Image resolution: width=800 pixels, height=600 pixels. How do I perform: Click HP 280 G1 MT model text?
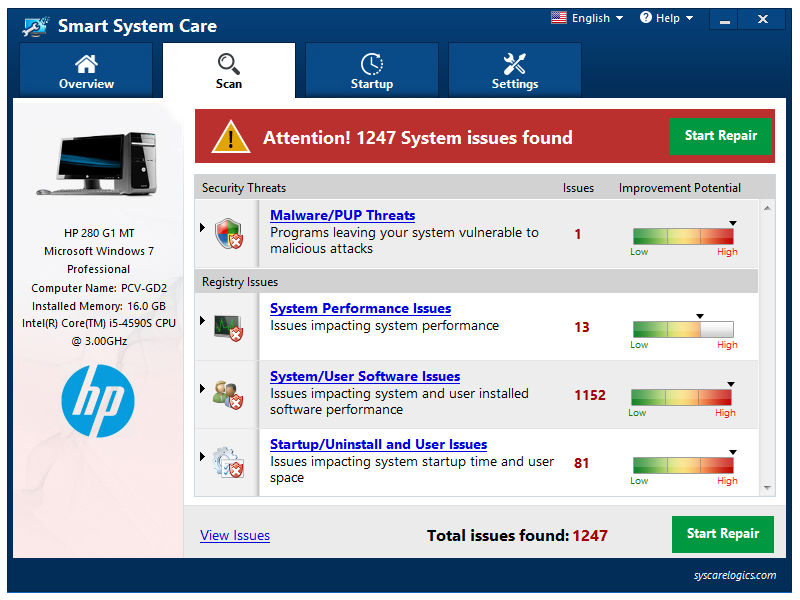click(99, 233)
